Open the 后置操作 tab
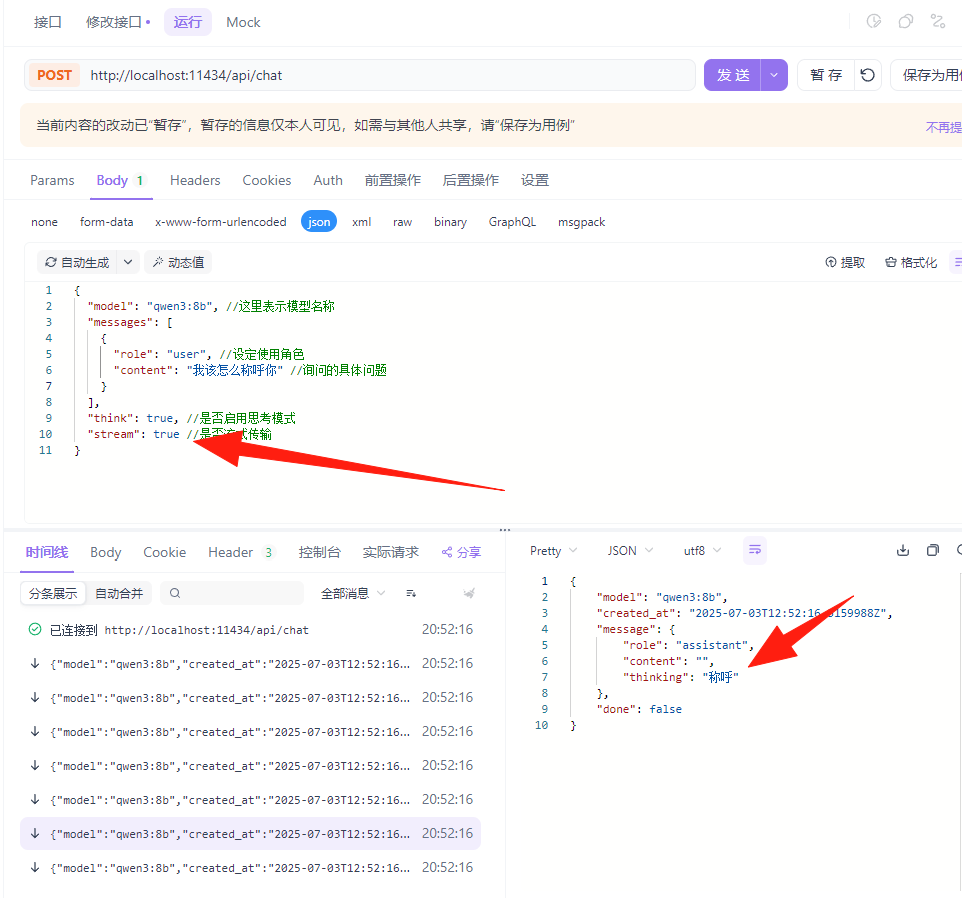This screenshot has height=898, width=962. tap(471, 180)
